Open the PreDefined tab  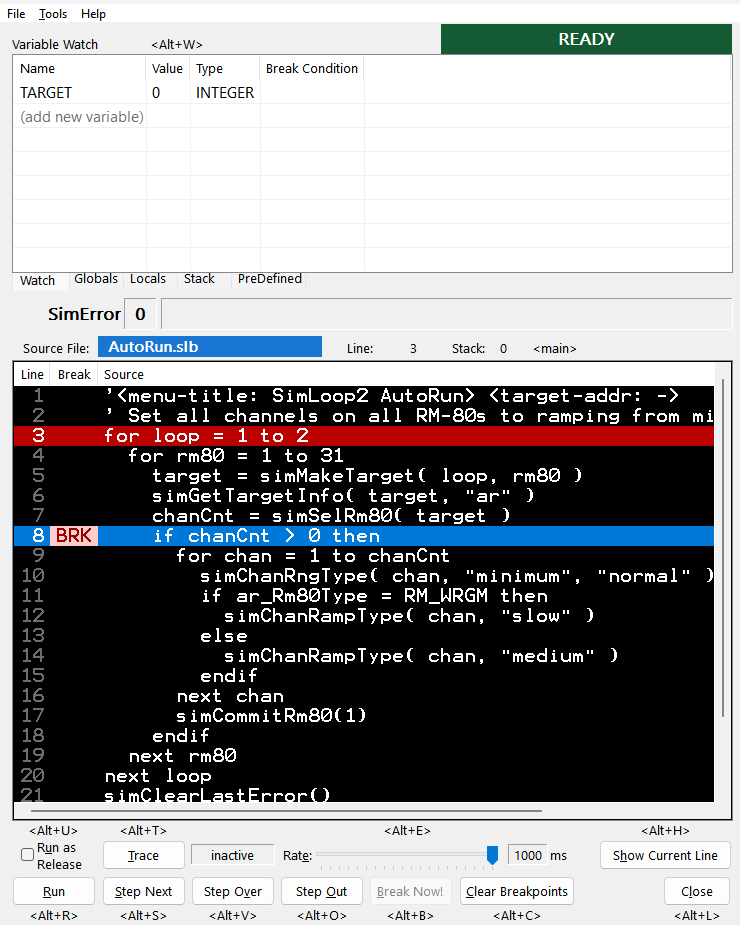[269, 279]
